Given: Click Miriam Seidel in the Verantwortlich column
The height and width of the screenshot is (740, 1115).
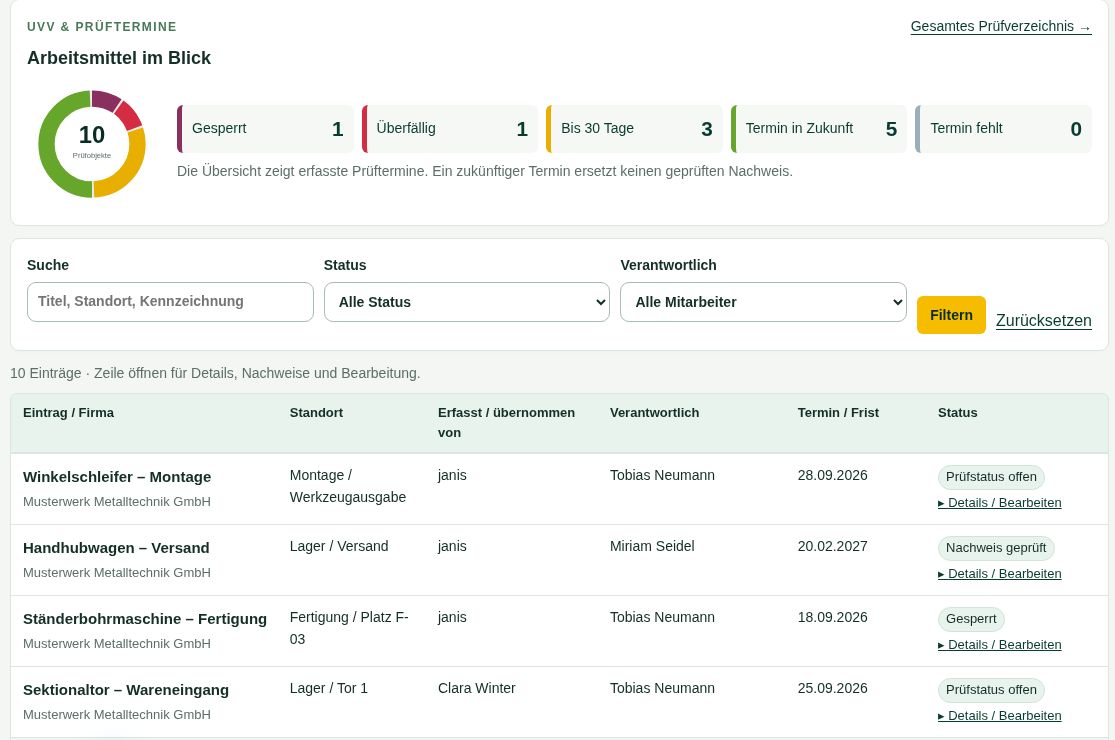Looking at the screenshot, I should (x=652, y=547).
